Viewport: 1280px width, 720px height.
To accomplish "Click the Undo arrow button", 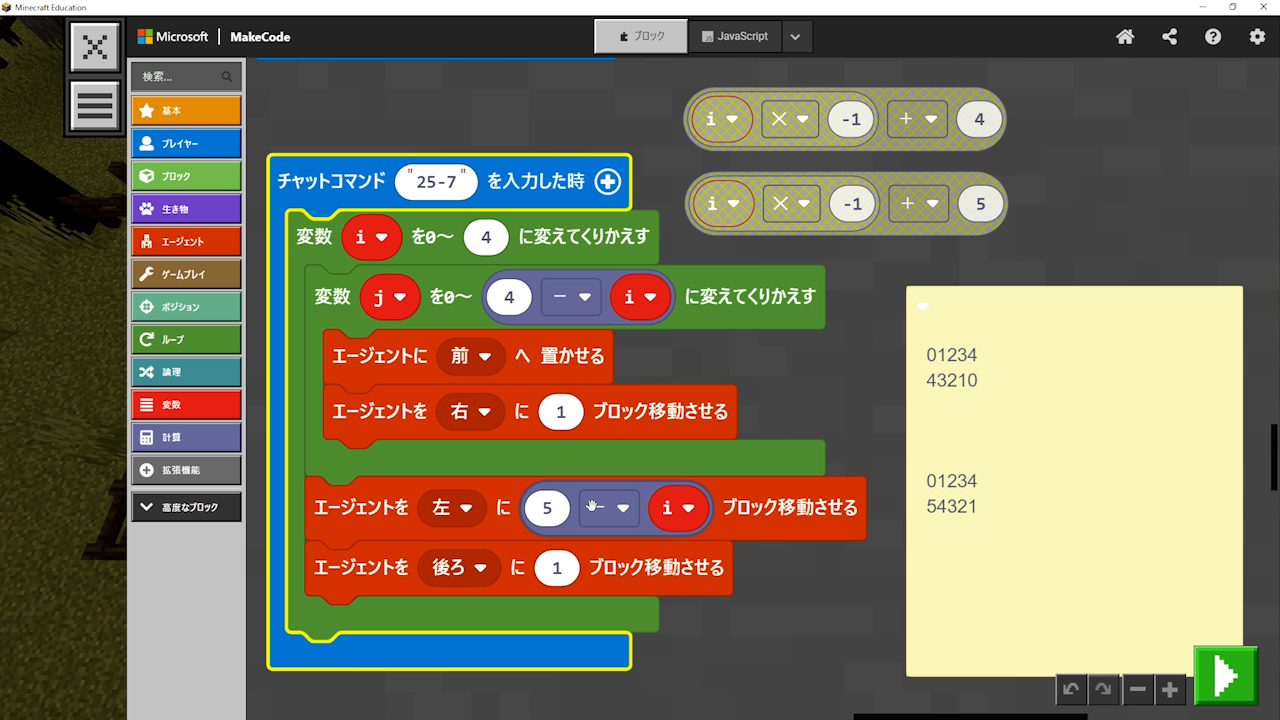I will point(1071,689).
